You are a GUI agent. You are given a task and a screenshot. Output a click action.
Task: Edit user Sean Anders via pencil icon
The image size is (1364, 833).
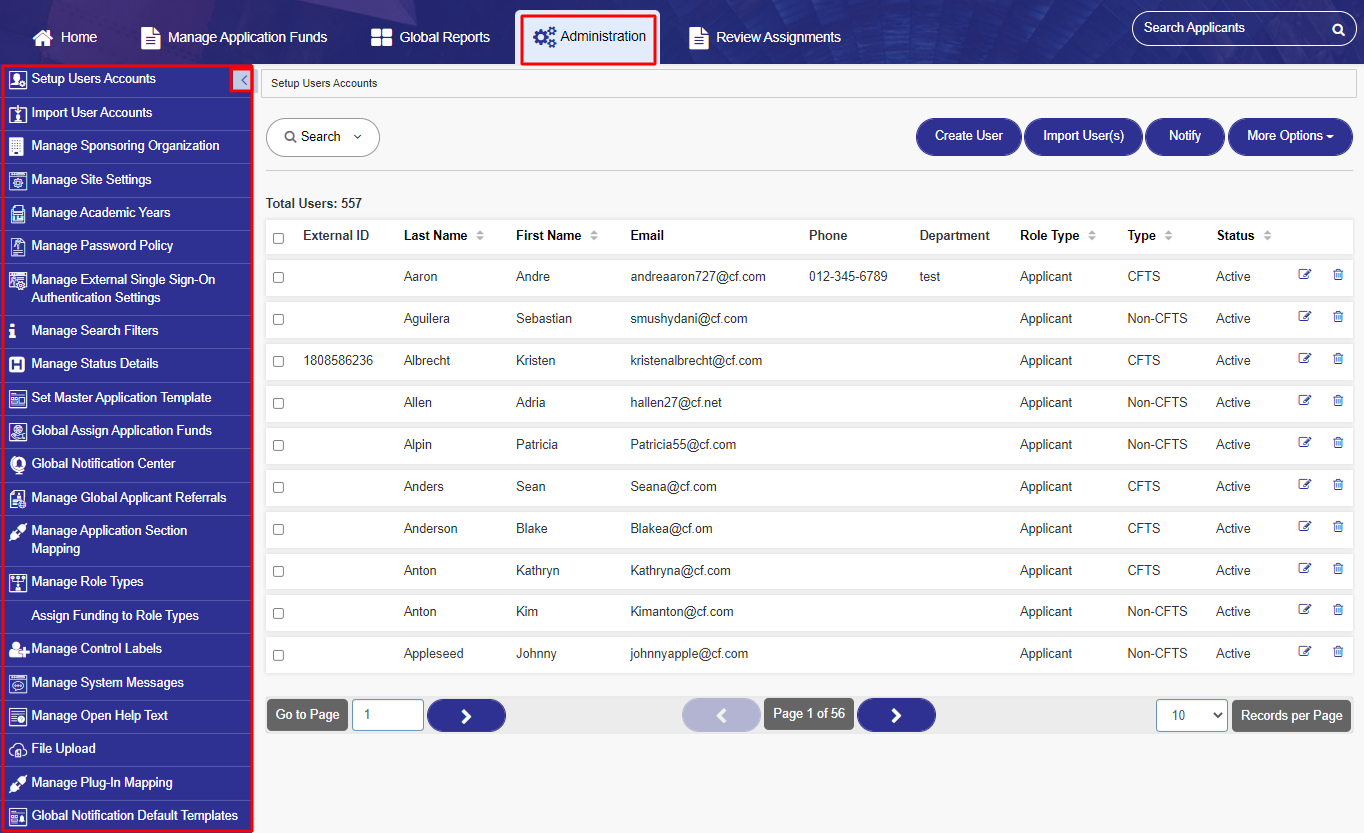pos(1304,485)
